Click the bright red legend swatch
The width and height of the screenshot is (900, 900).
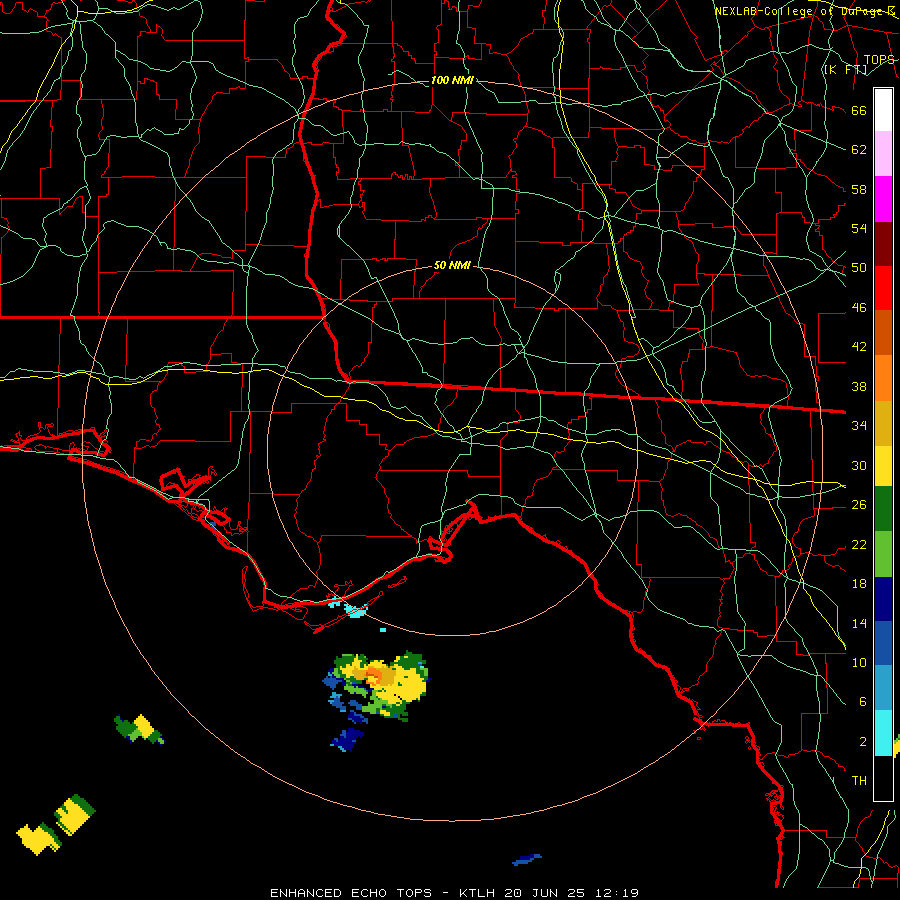[x=883, y=288]
